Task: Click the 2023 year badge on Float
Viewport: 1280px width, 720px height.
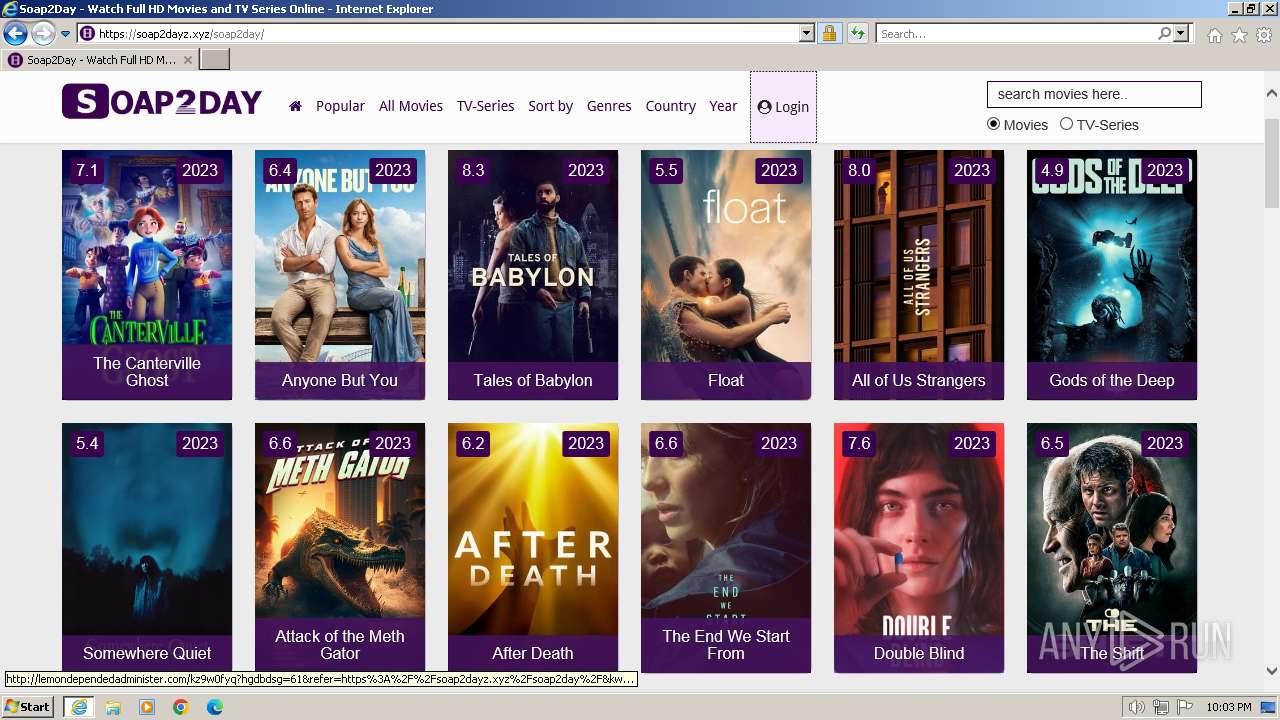Action: (x=779, y=170)
